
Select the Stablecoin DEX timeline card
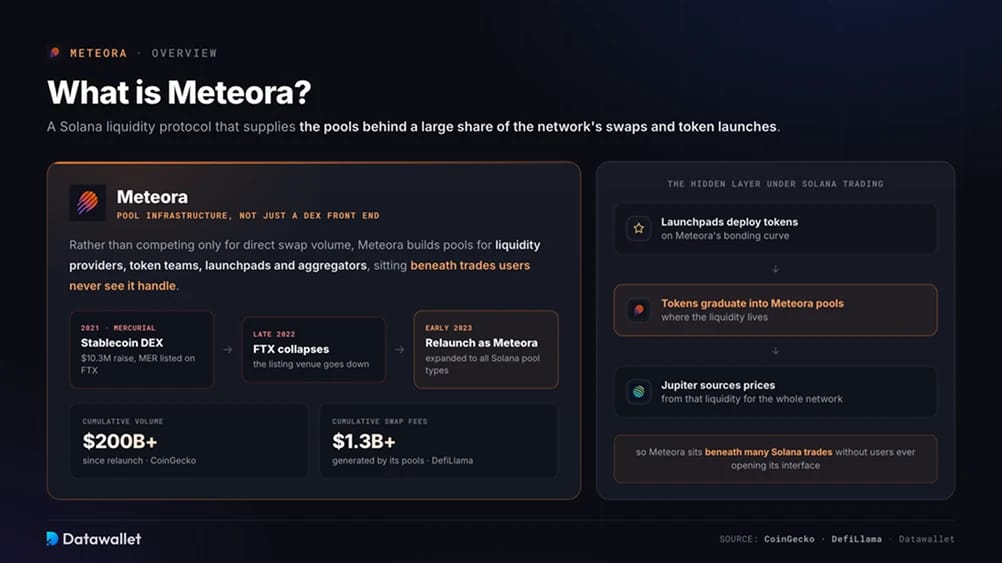(141, 350)
